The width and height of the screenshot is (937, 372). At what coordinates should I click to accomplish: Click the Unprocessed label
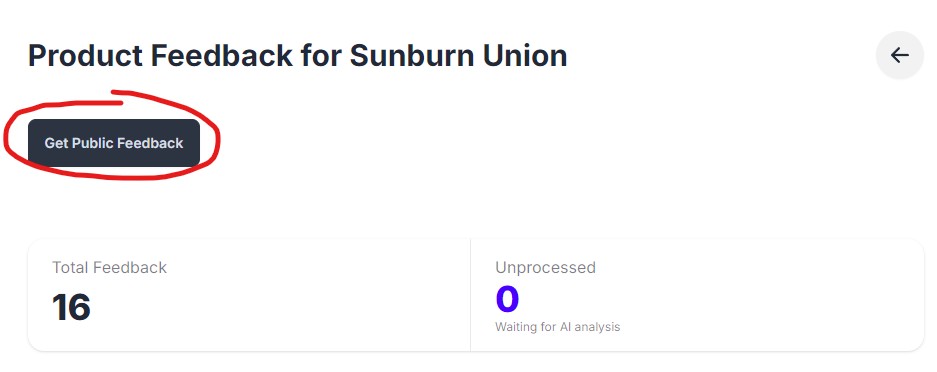point(546,268)
